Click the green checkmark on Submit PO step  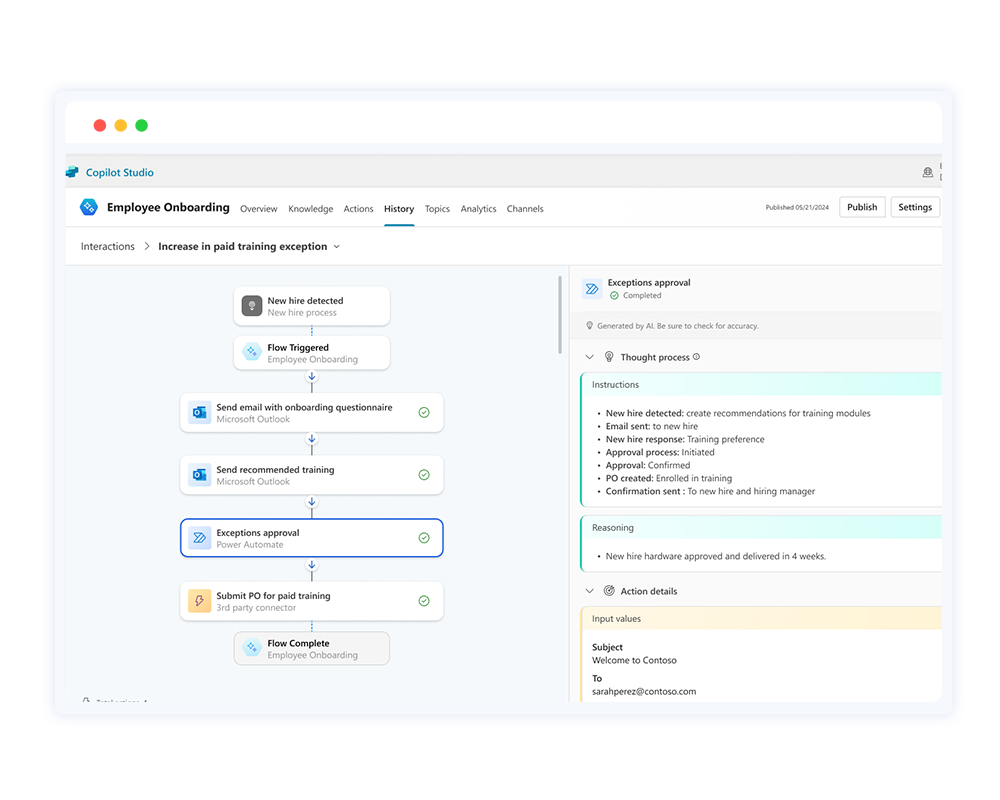424,601
